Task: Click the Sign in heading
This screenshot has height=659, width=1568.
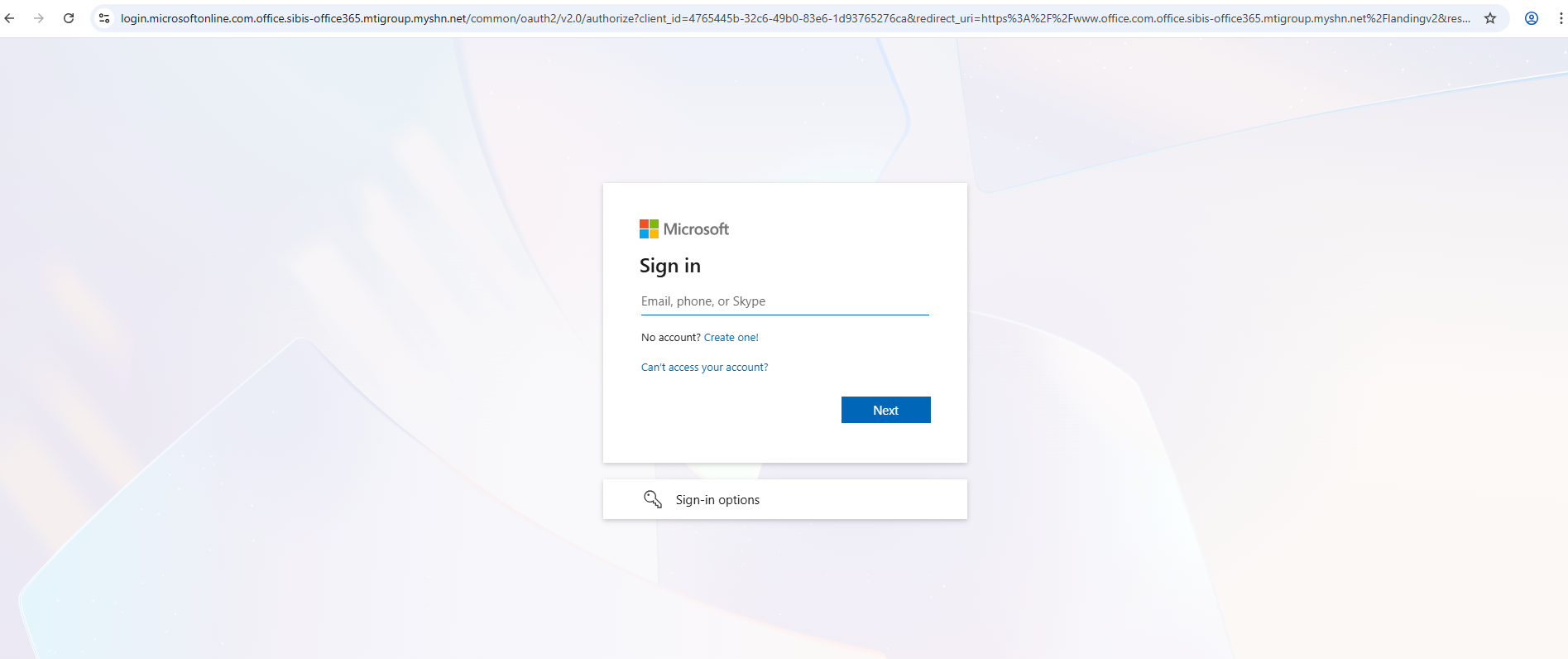Action: [x=670, y=266]
